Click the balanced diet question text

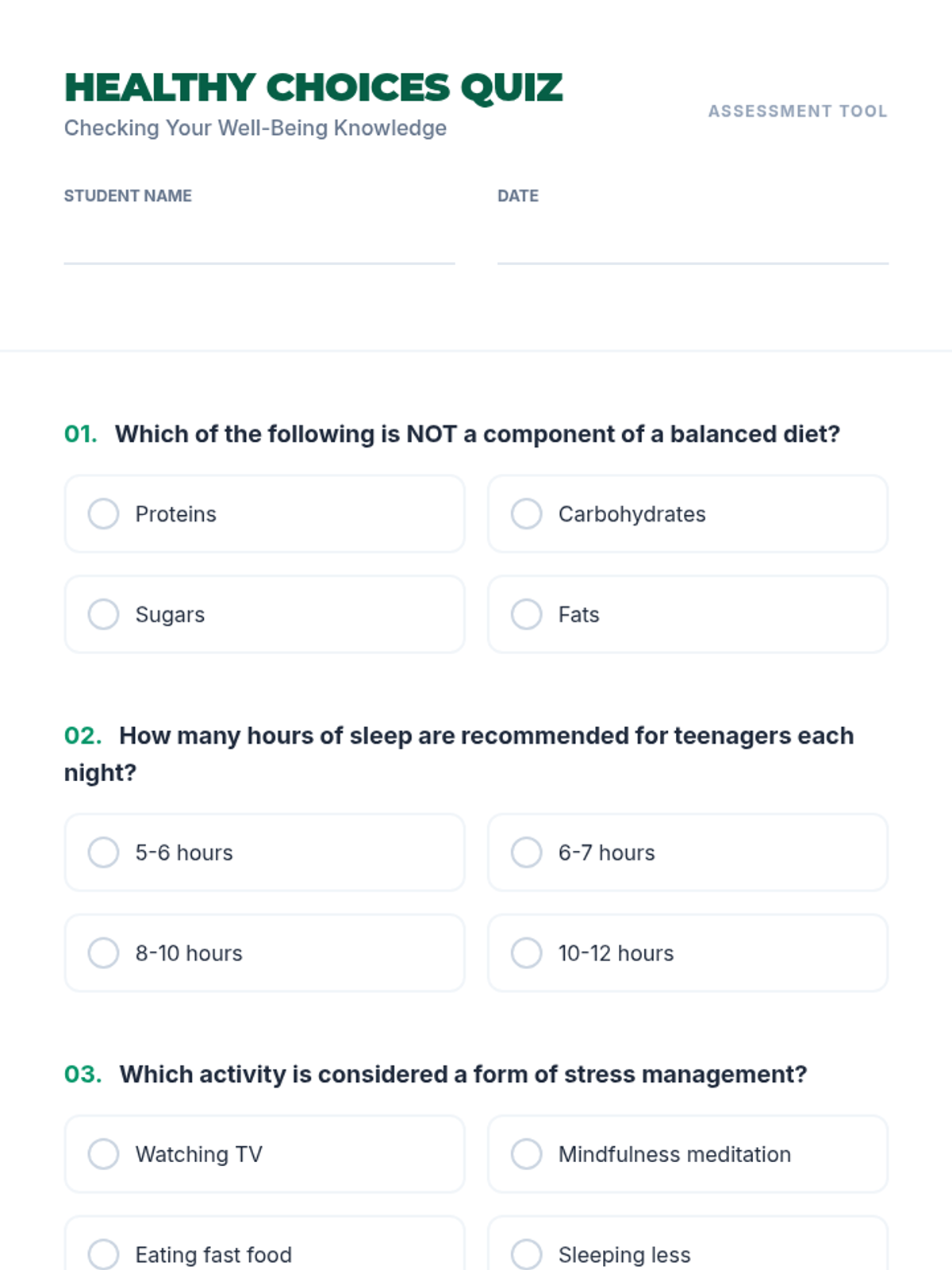[x=477, y=434]
